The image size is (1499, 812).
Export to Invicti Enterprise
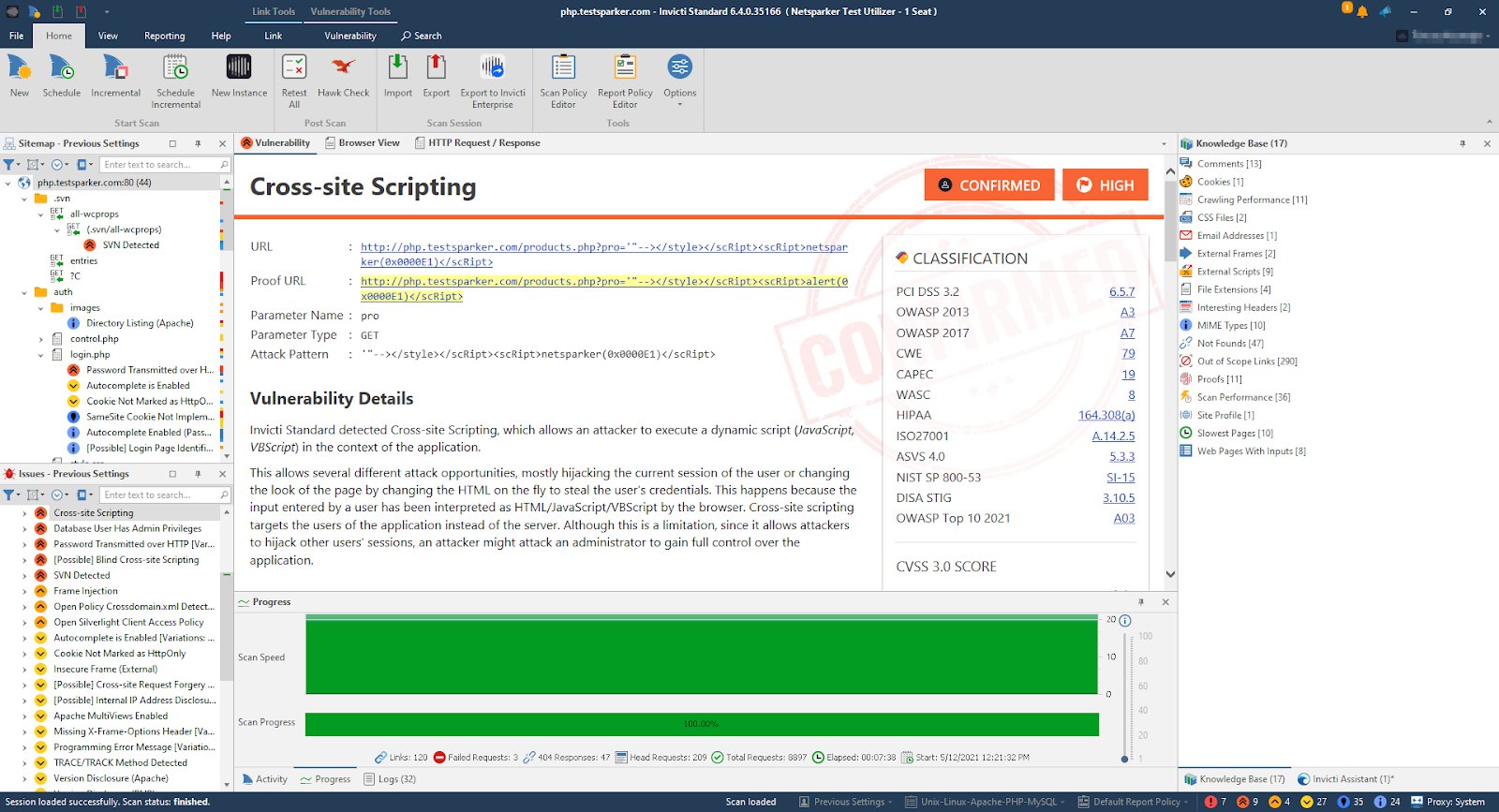[493, 81]
